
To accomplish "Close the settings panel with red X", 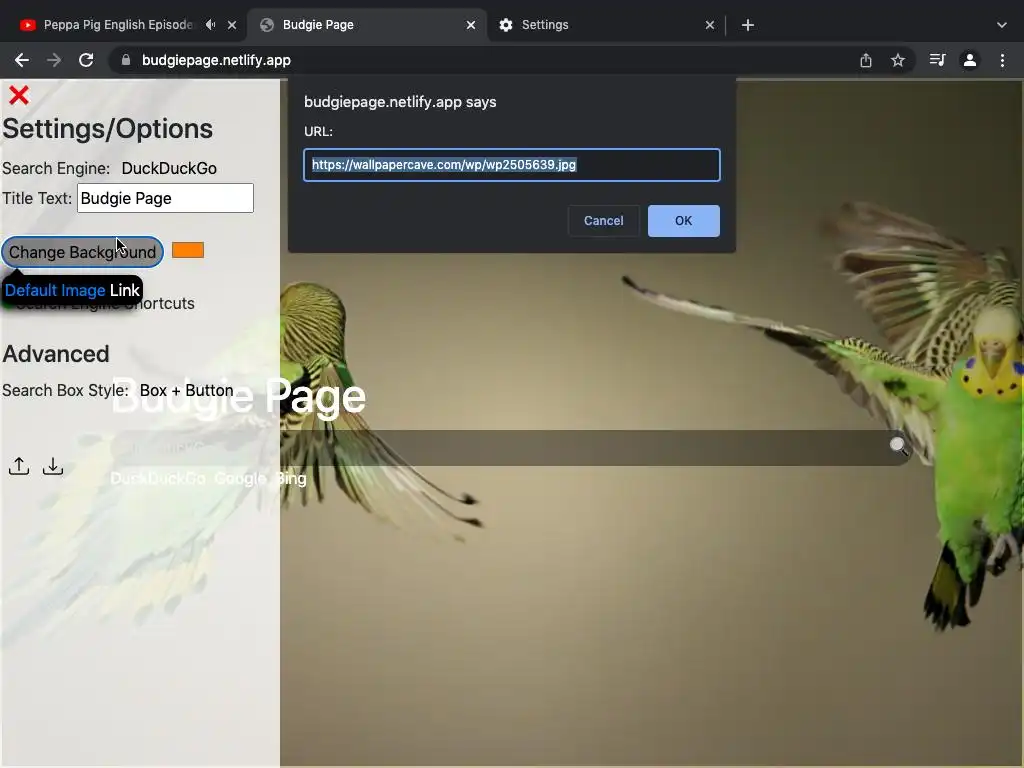I will tap(19, 95).
